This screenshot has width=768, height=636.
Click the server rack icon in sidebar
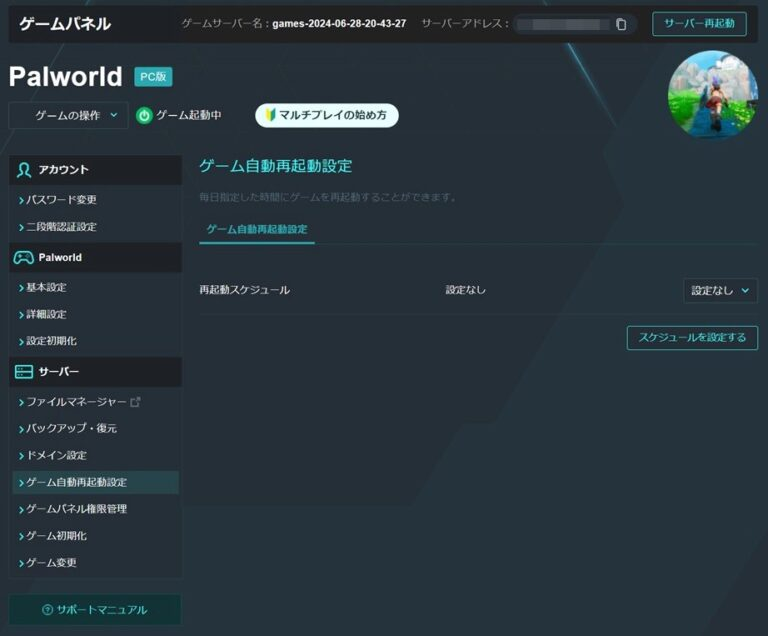[x=24, y=372]
